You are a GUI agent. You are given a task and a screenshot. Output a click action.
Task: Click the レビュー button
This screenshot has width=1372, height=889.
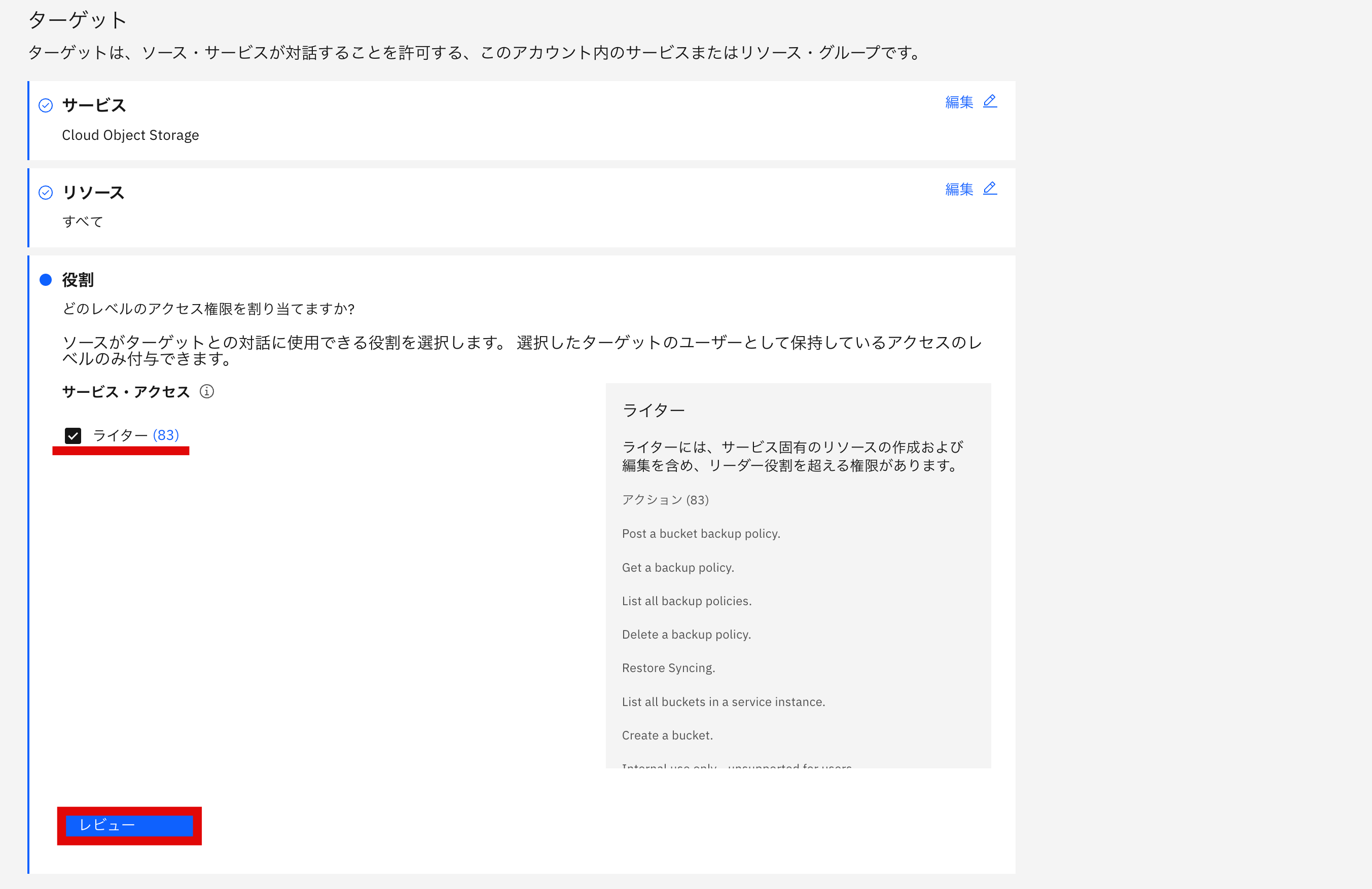129,825
